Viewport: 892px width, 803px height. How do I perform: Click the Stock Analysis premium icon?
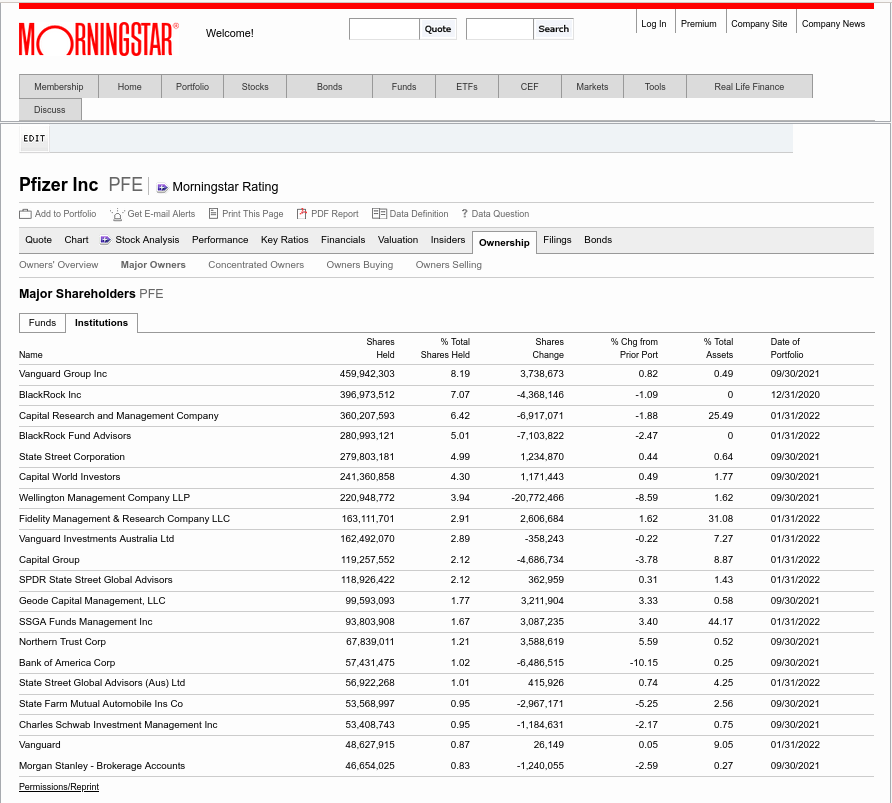(x=105, y=240)
